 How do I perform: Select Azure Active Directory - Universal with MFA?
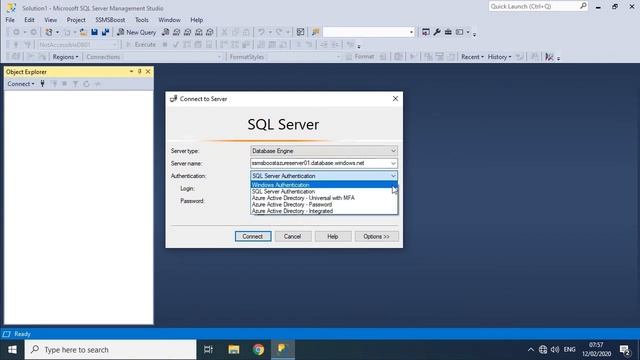(324, 198)
